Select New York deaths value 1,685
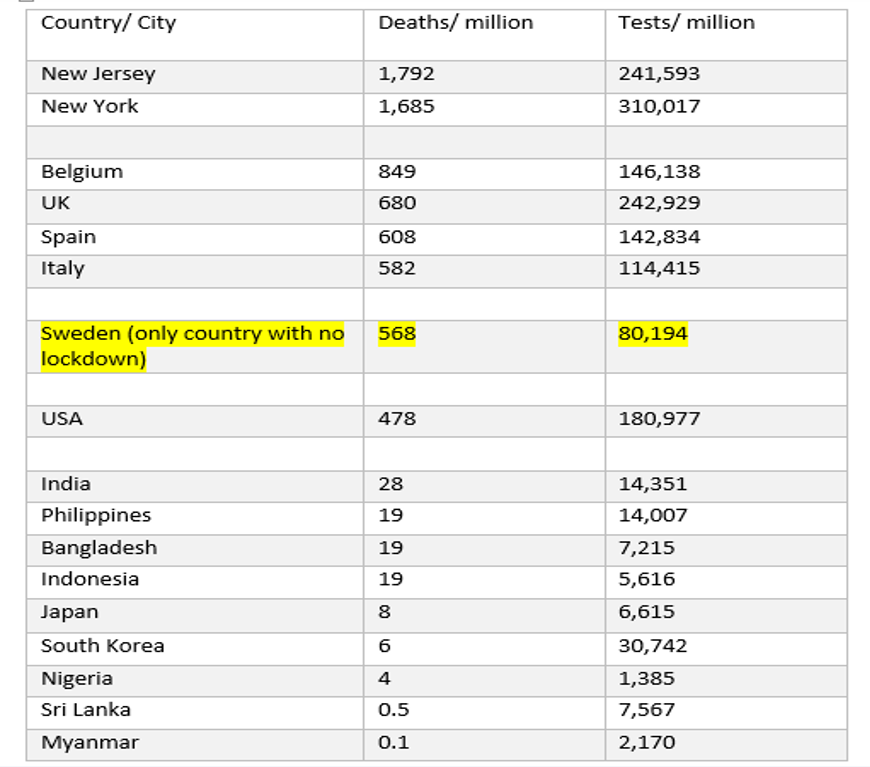Image resolution: width=870 pixels, height=767 pixels. coord(406,106)
